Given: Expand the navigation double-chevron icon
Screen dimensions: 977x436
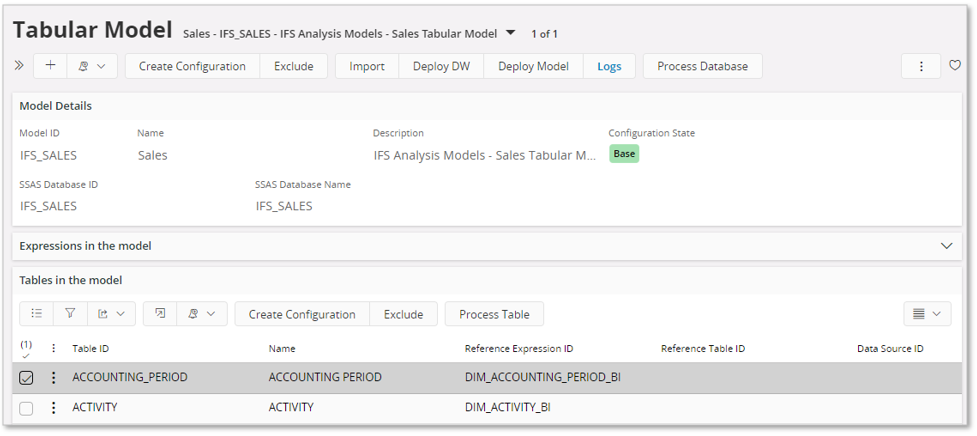Looking at the screenshot, I should pos(19,66).
